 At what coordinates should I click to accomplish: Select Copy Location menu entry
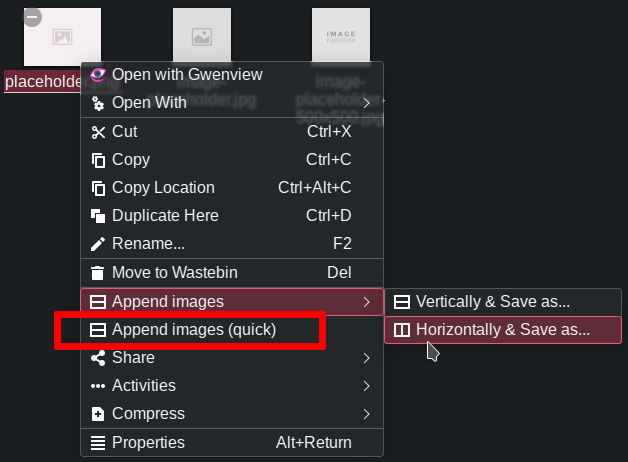[232, 188]
